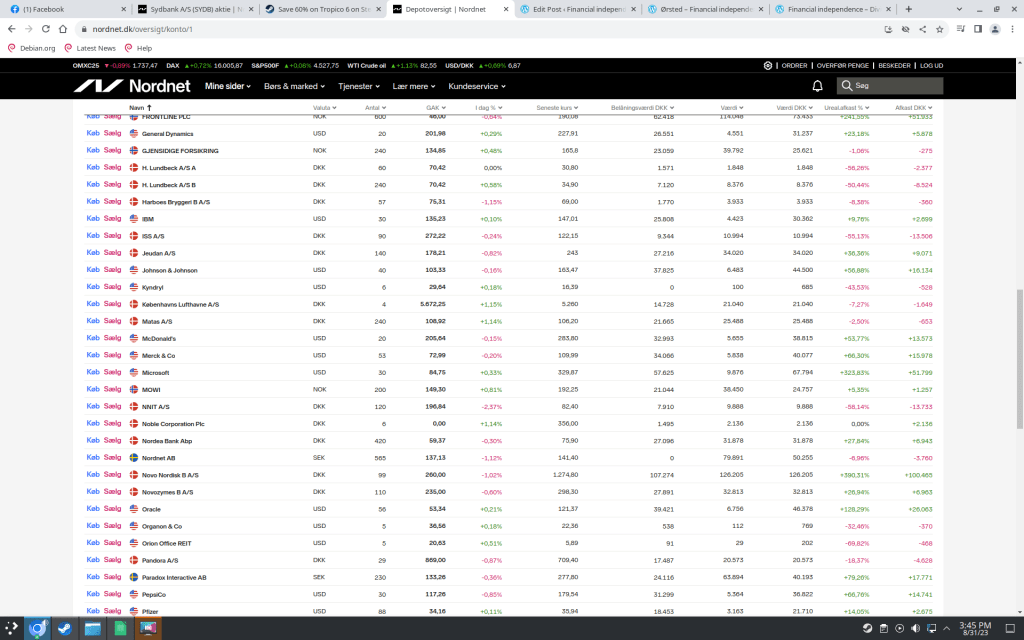
Task: Launch Steam from the taskbar
Action: point(65,629)
